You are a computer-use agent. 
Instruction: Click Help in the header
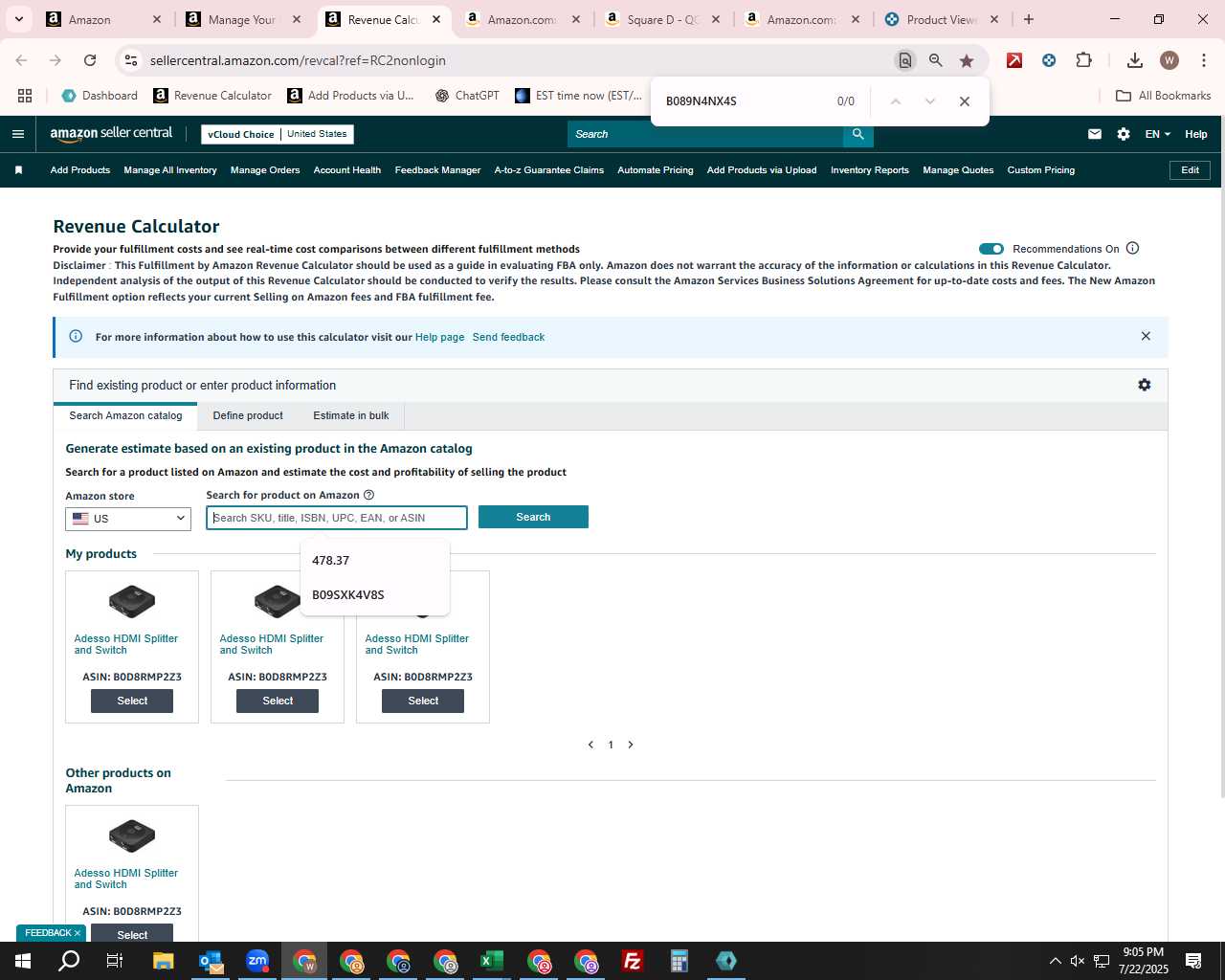[x=1196, y=134]
